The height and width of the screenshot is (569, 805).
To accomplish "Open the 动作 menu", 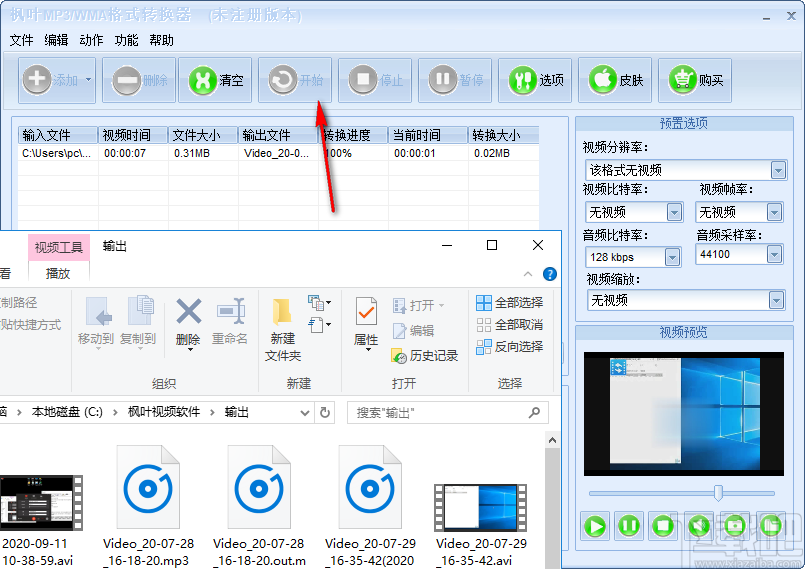I will point(91,40).
